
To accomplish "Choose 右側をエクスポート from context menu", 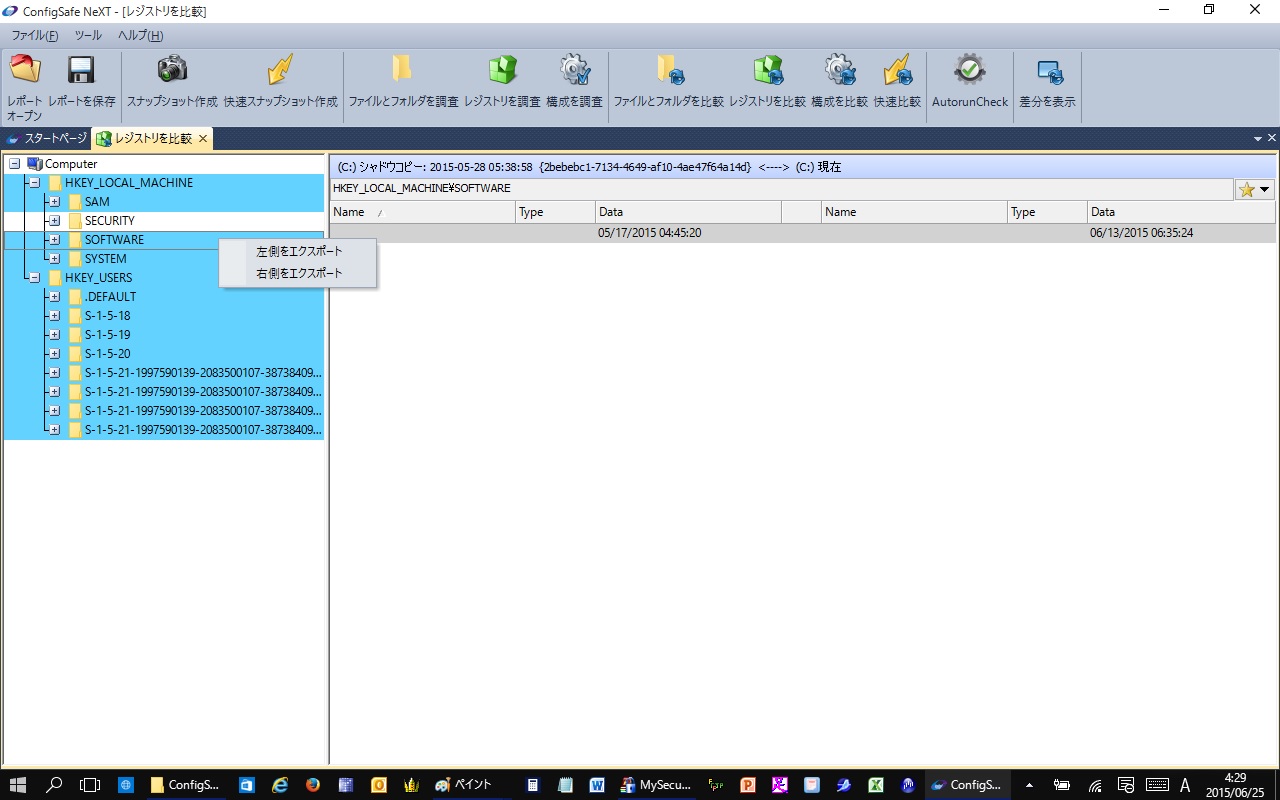I will pyautogui.click(x=299, y=273).
